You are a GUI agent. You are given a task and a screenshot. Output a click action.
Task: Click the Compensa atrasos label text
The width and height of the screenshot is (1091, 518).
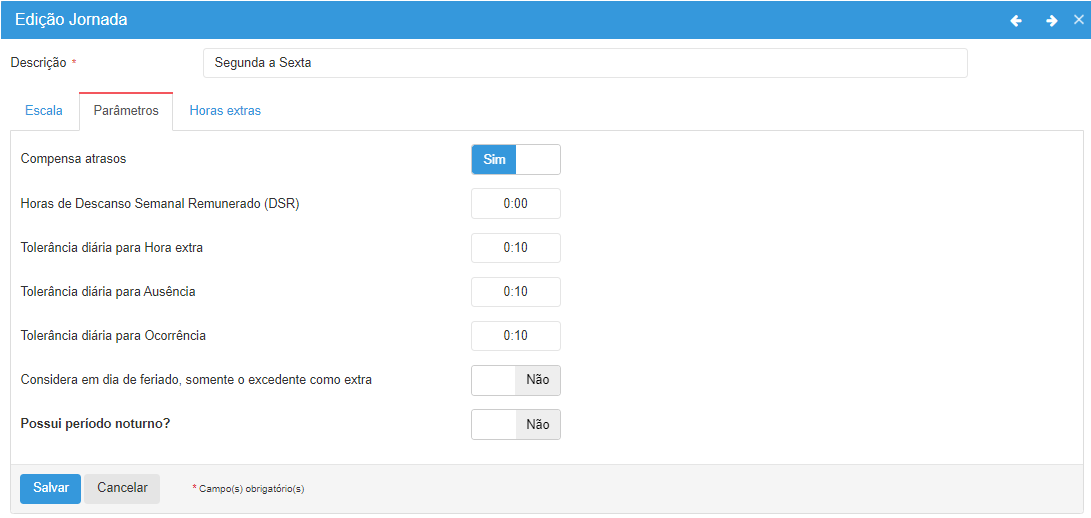[73, 159]
